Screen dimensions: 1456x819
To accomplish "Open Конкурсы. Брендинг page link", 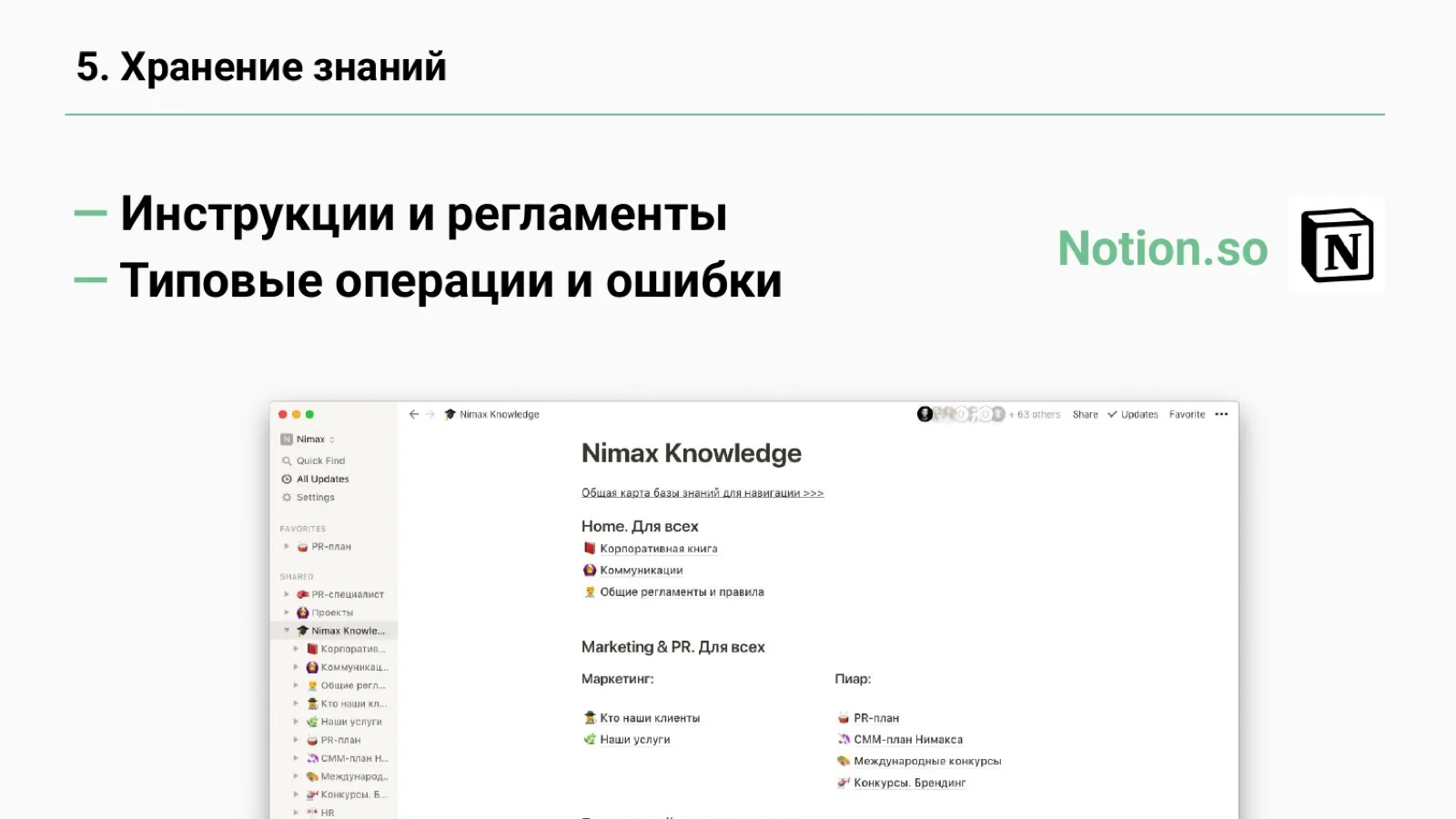I will pyautogui.click(x=910, y=783).
